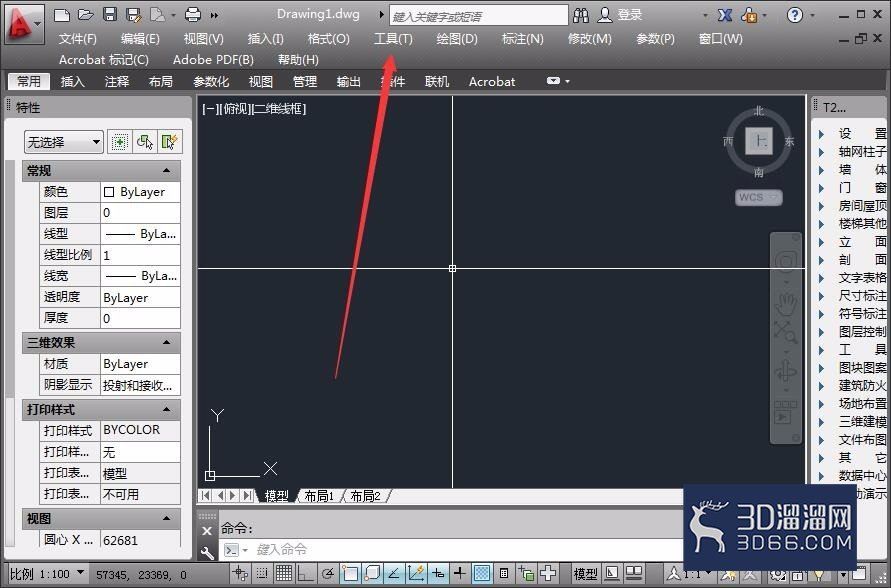The width and height of the screenshot is (891, 588).
Task: Click the binoculars search icon
Action: [x=581, y=15]
